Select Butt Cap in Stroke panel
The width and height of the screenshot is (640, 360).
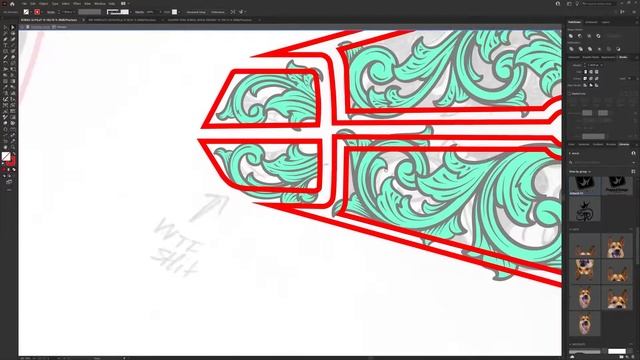(585, 72)
